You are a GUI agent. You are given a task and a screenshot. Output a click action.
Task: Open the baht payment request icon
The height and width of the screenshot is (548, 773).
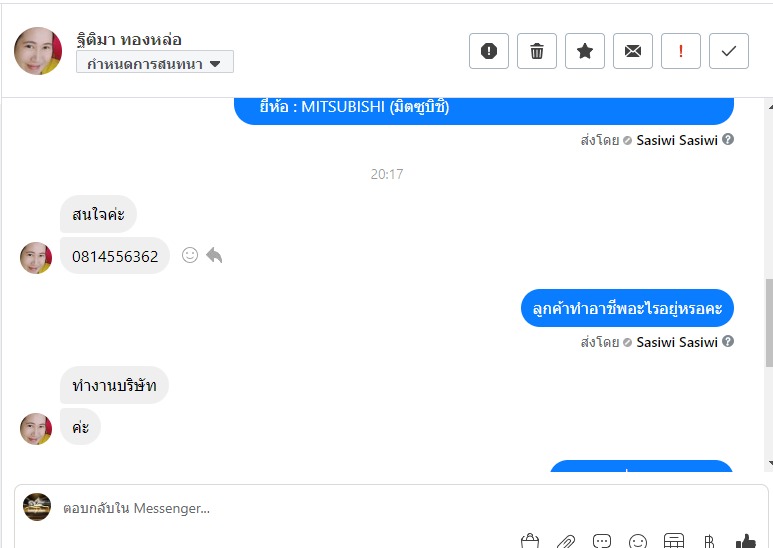click(709, 542)
